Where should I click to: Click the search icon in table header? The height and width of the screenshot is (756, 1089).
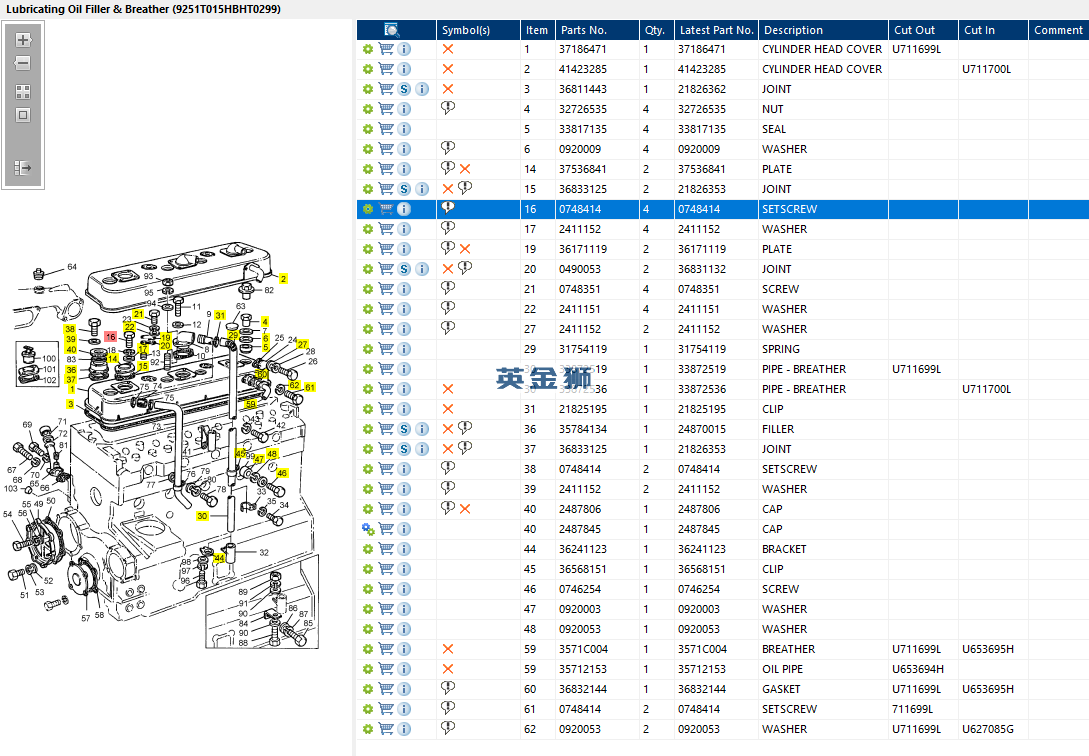392,30
